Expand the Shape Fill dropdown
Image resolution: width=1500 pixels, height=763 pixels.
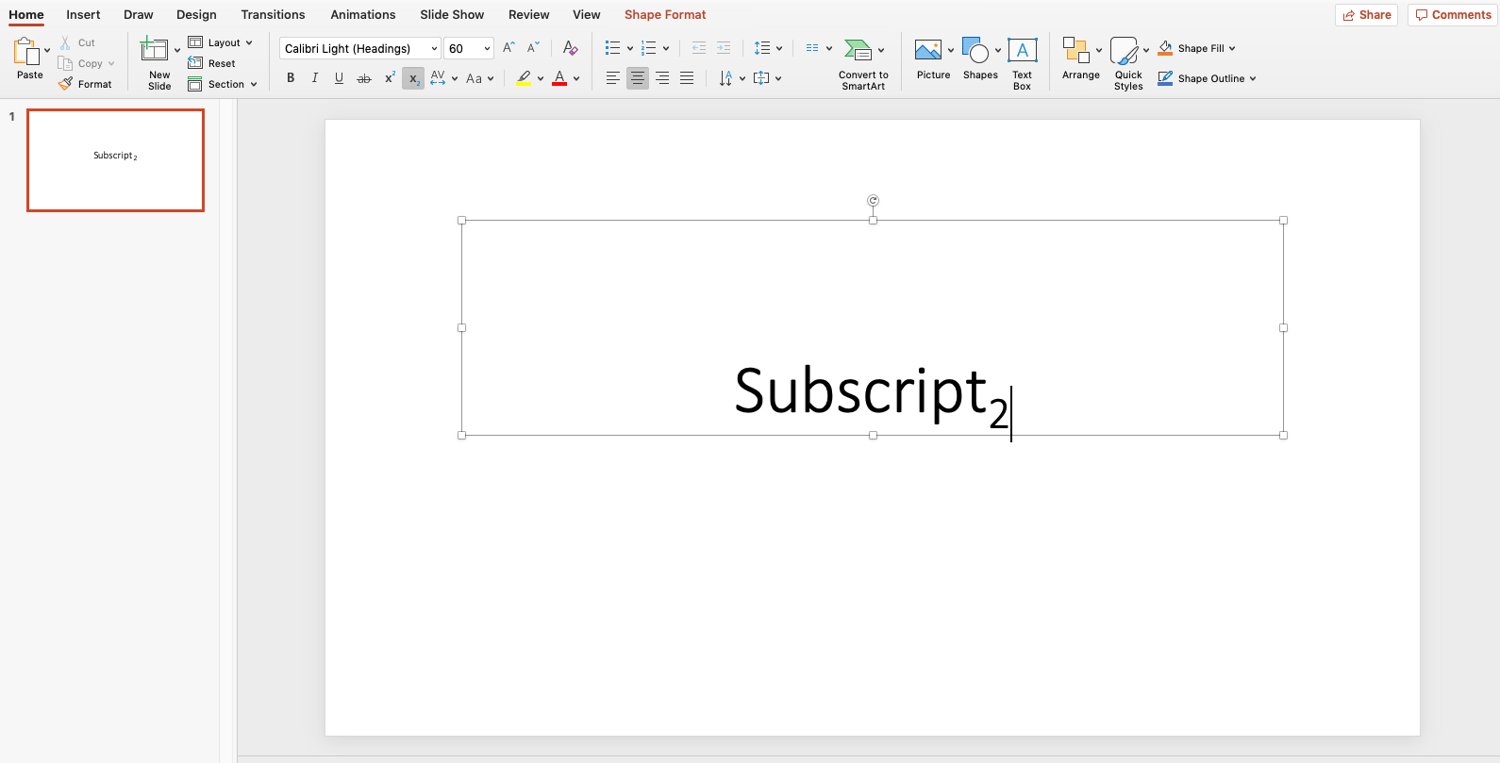pos(1230,47)
